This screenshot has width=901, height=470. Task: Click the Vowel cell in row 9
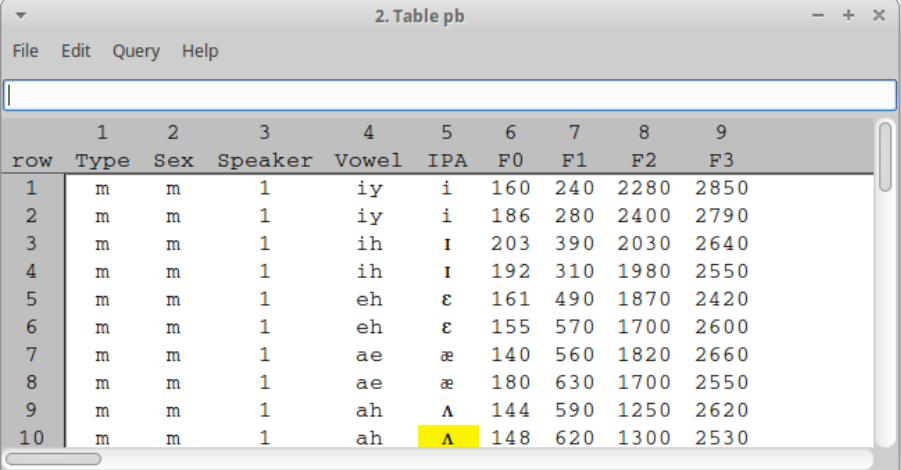(x=369, y=410)
